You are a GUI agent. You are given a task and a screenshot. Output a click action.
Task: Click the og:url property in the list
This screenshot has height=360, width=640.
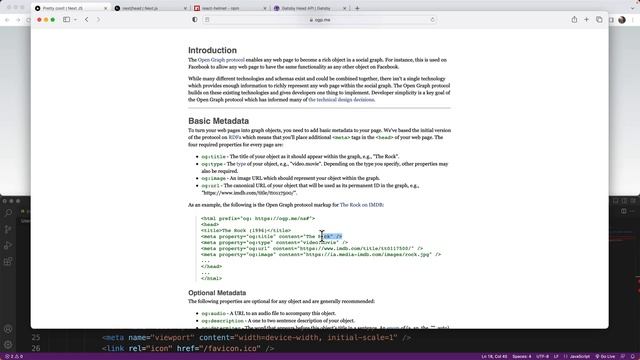pyautogui.click(x=210, y=186)
